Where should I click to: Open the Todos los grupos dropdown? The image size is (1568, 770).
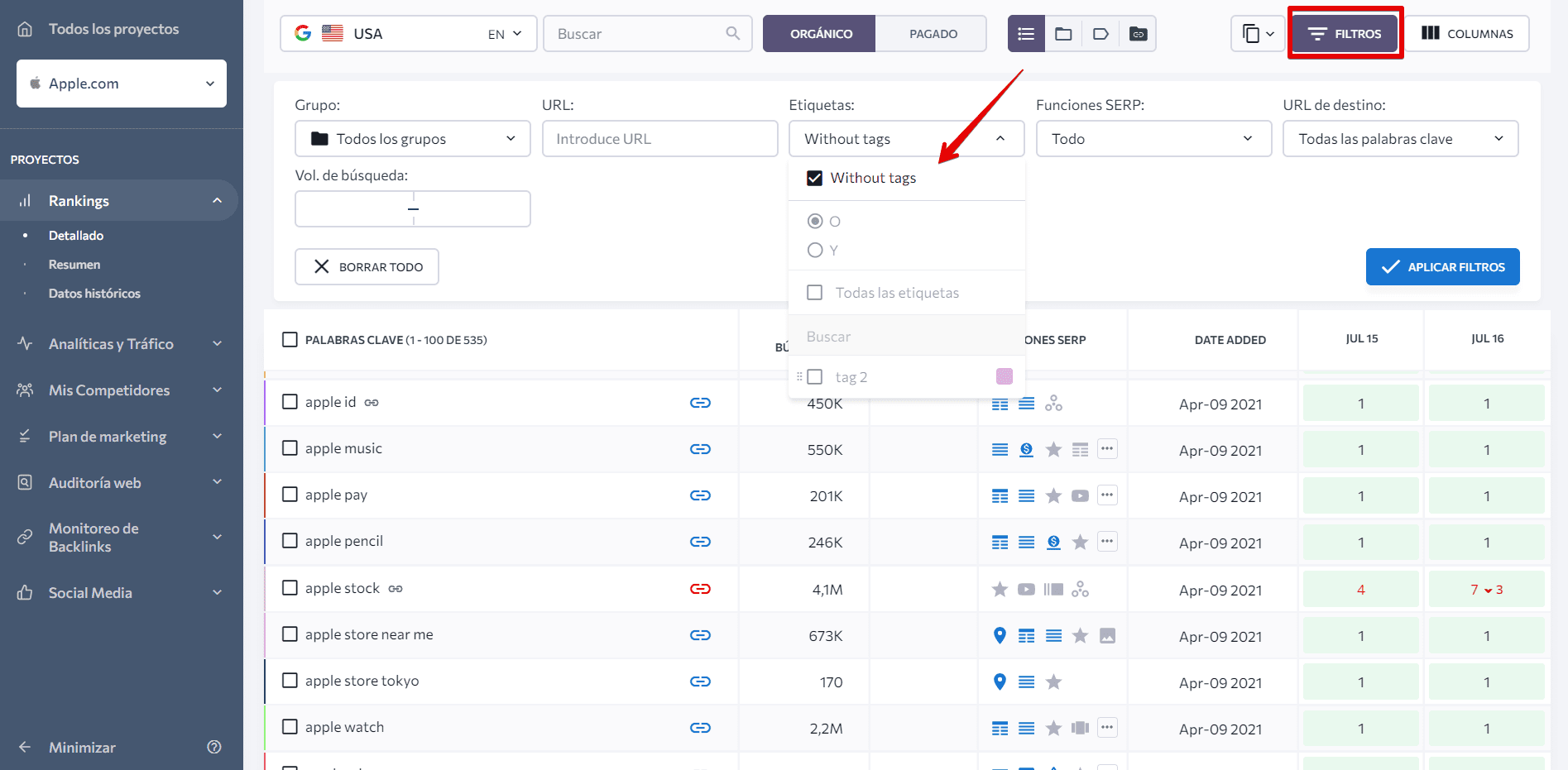[413, 139]
